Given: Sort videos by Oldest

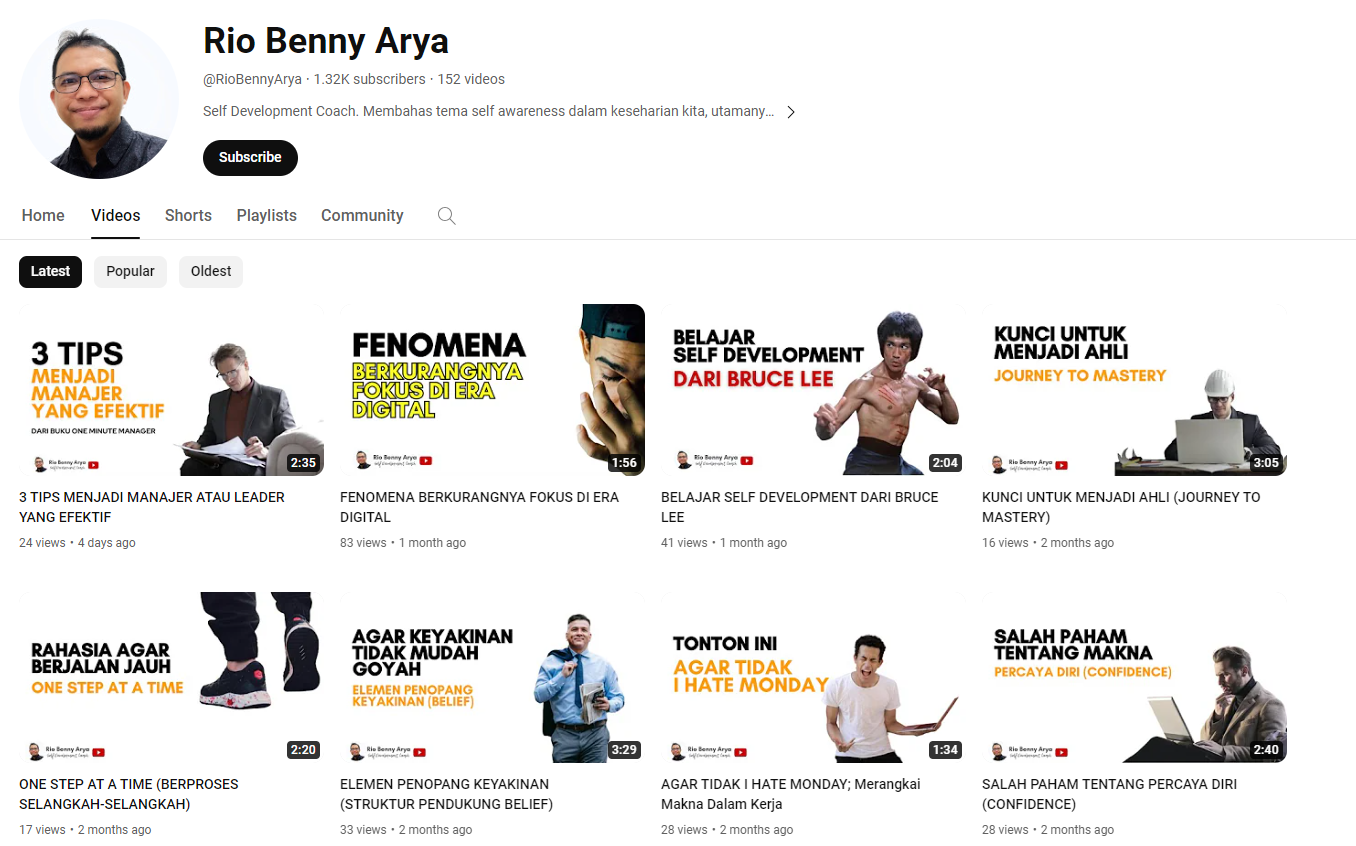Looking at the screenshot, I should click(211, 271).
